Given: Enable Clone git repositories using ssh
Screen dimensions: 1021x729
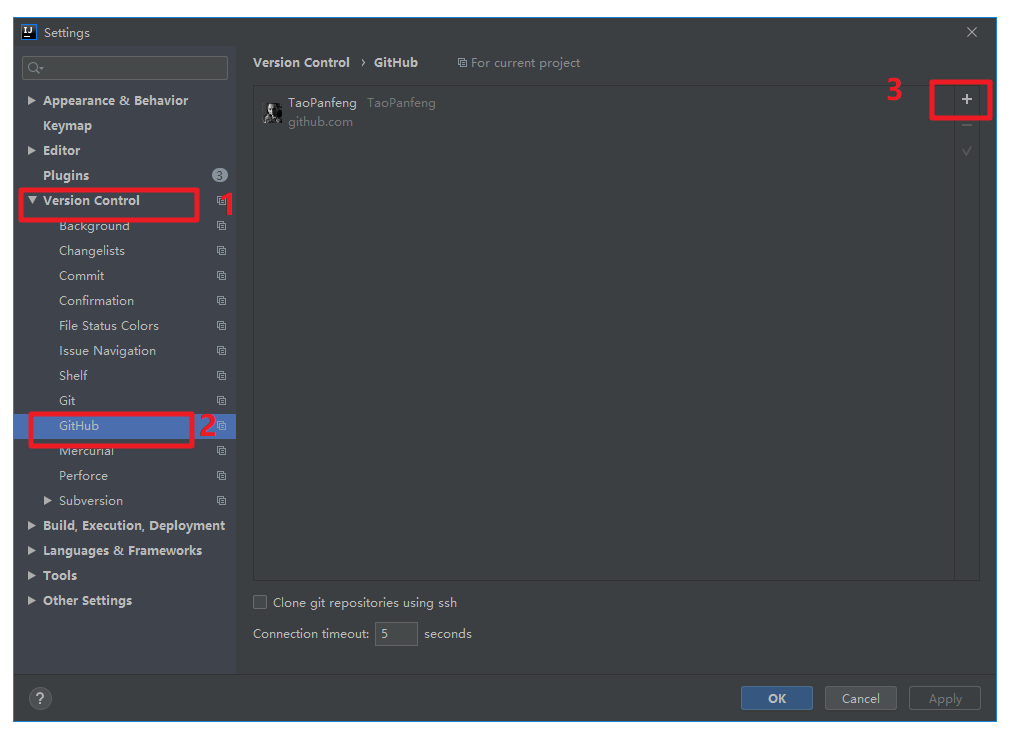Looking at the screenshot, I should coord(260,602).
